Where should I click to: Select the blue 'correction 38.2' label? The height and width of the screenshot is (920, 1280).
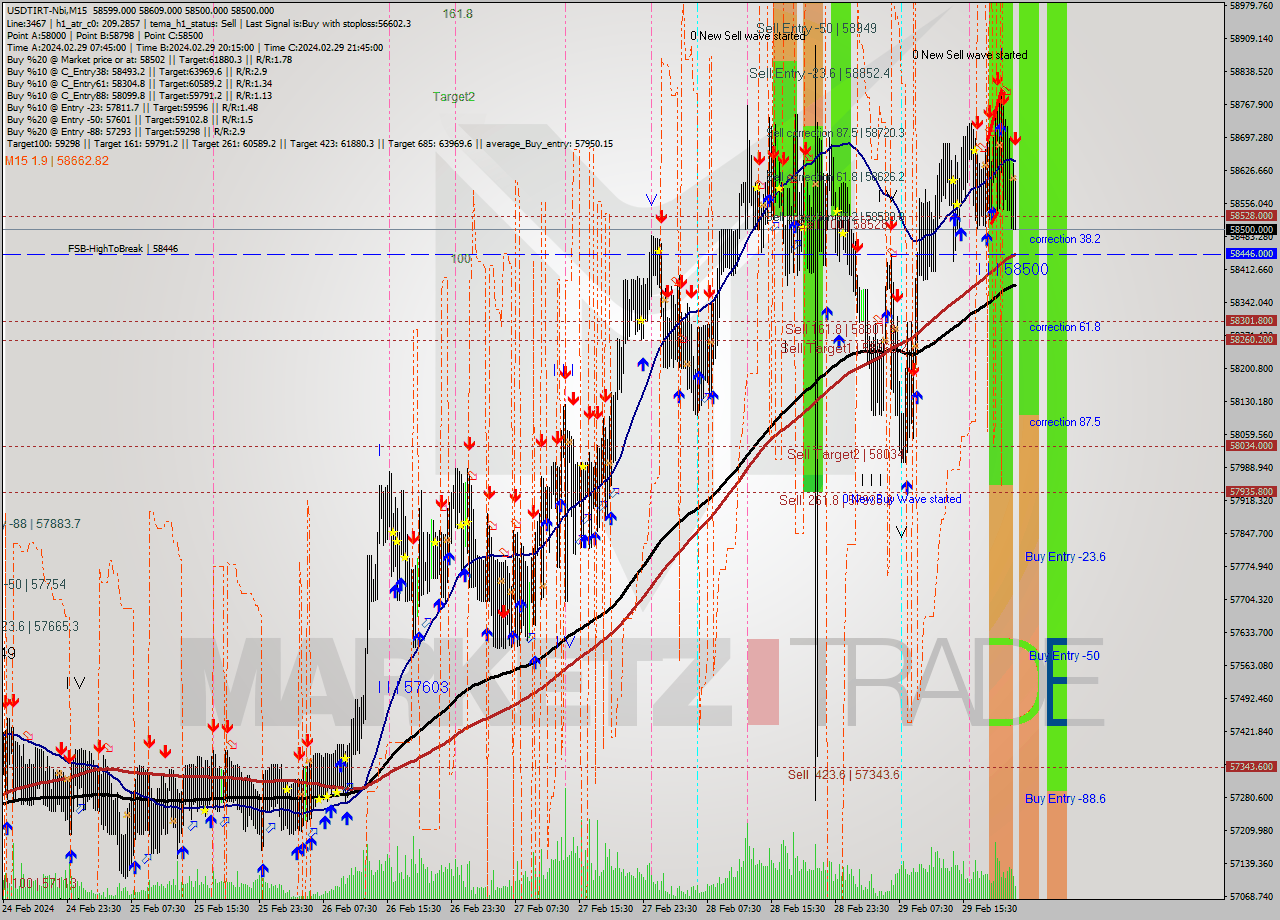click(x=1065, y=239)
